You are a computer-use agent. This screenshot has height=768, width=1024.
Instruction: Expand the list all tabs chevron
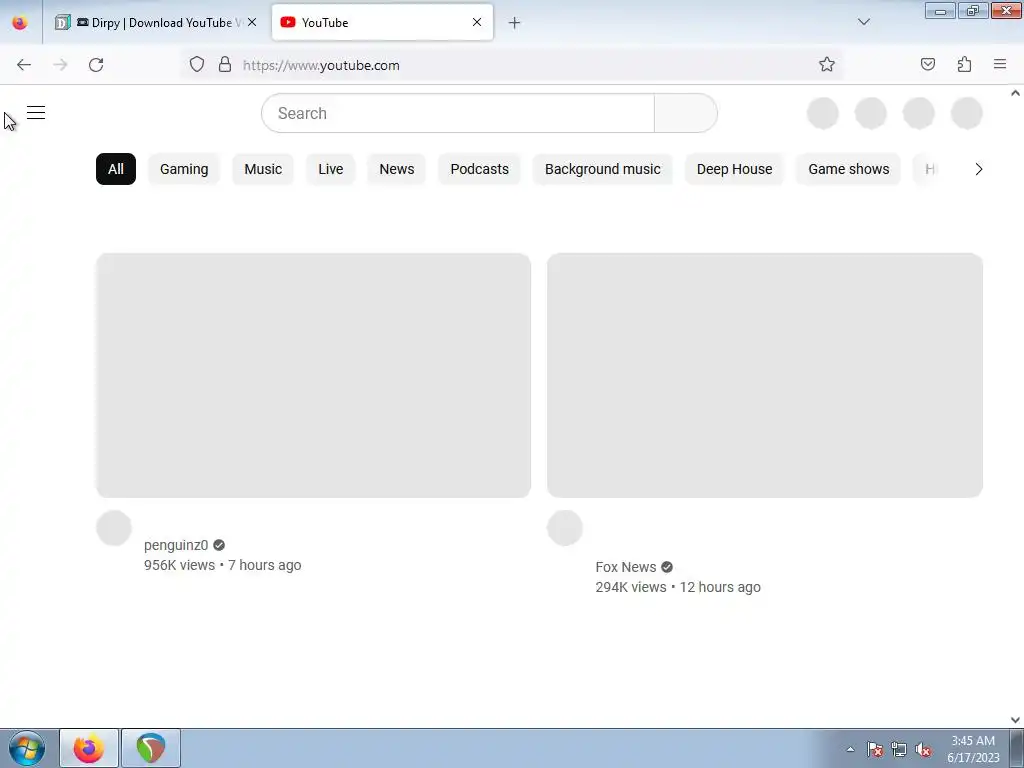coord(863,22)
